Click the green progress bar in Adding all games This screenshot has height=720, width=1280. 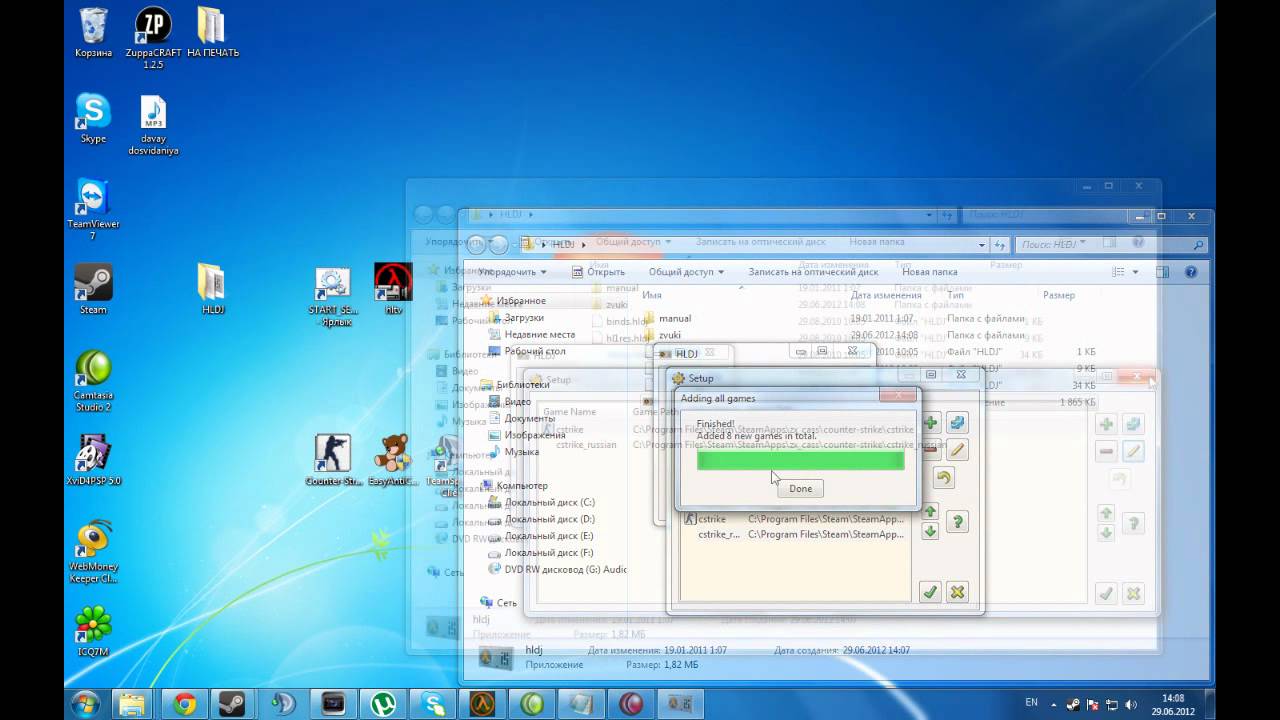800,460
